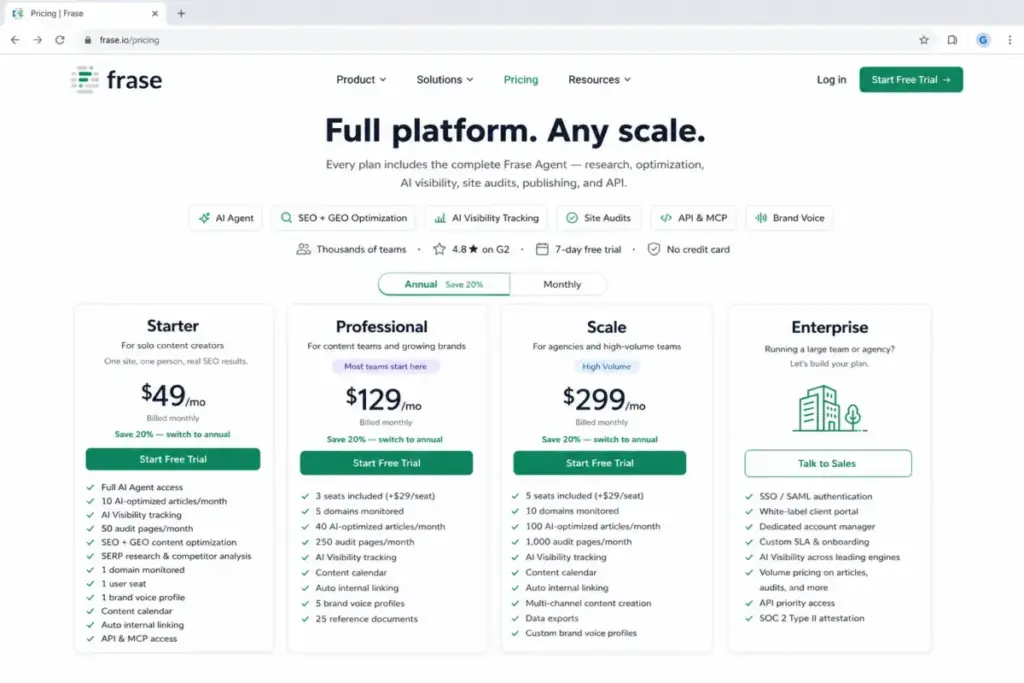Click the SEO + GEO magnifier icon
Screen dimensions: 1024x683
pos(286,218)
